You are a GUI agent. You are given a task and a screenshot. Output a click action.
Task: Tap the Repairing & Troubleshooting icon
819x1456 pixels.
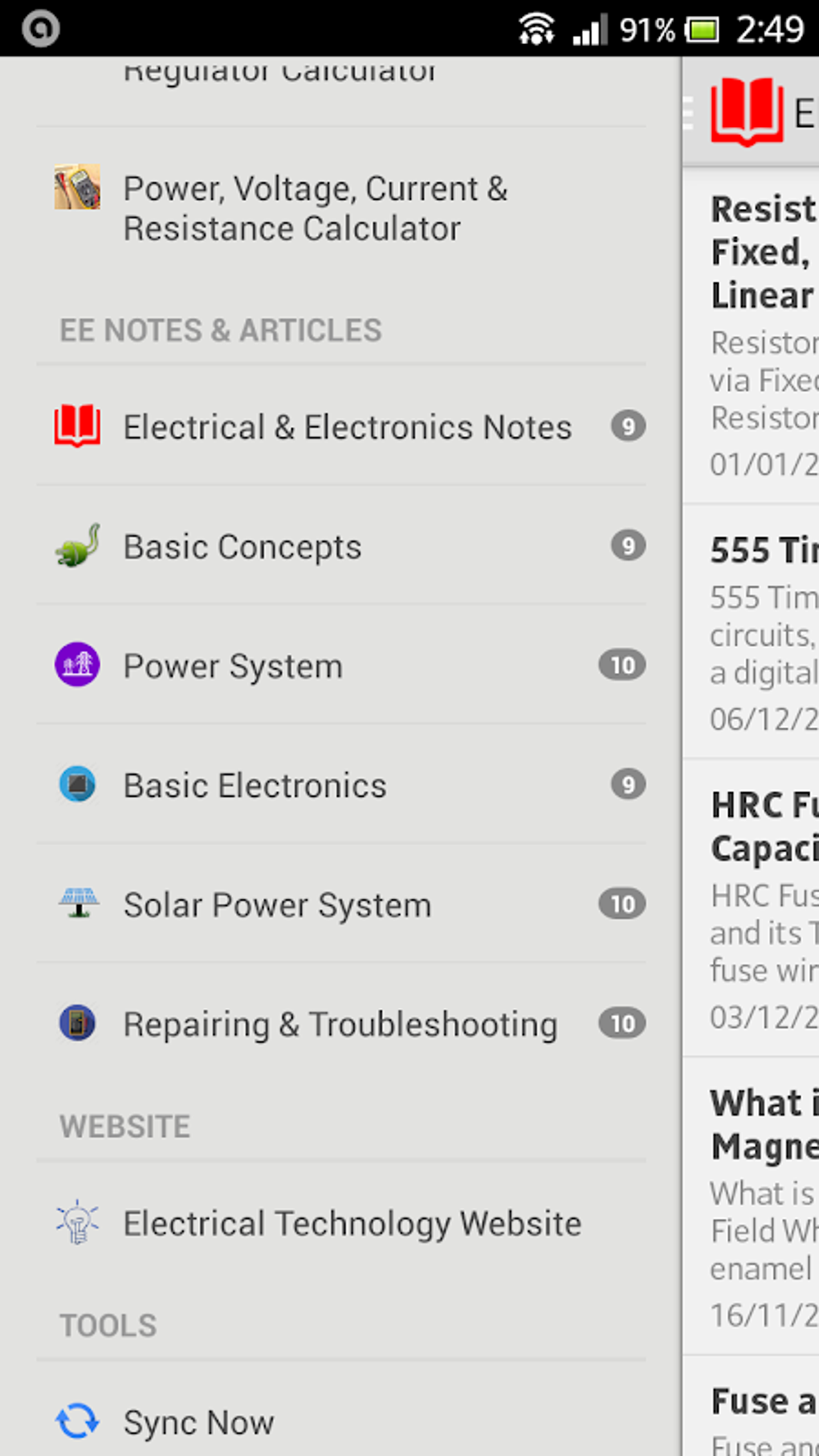(77, 1023)
